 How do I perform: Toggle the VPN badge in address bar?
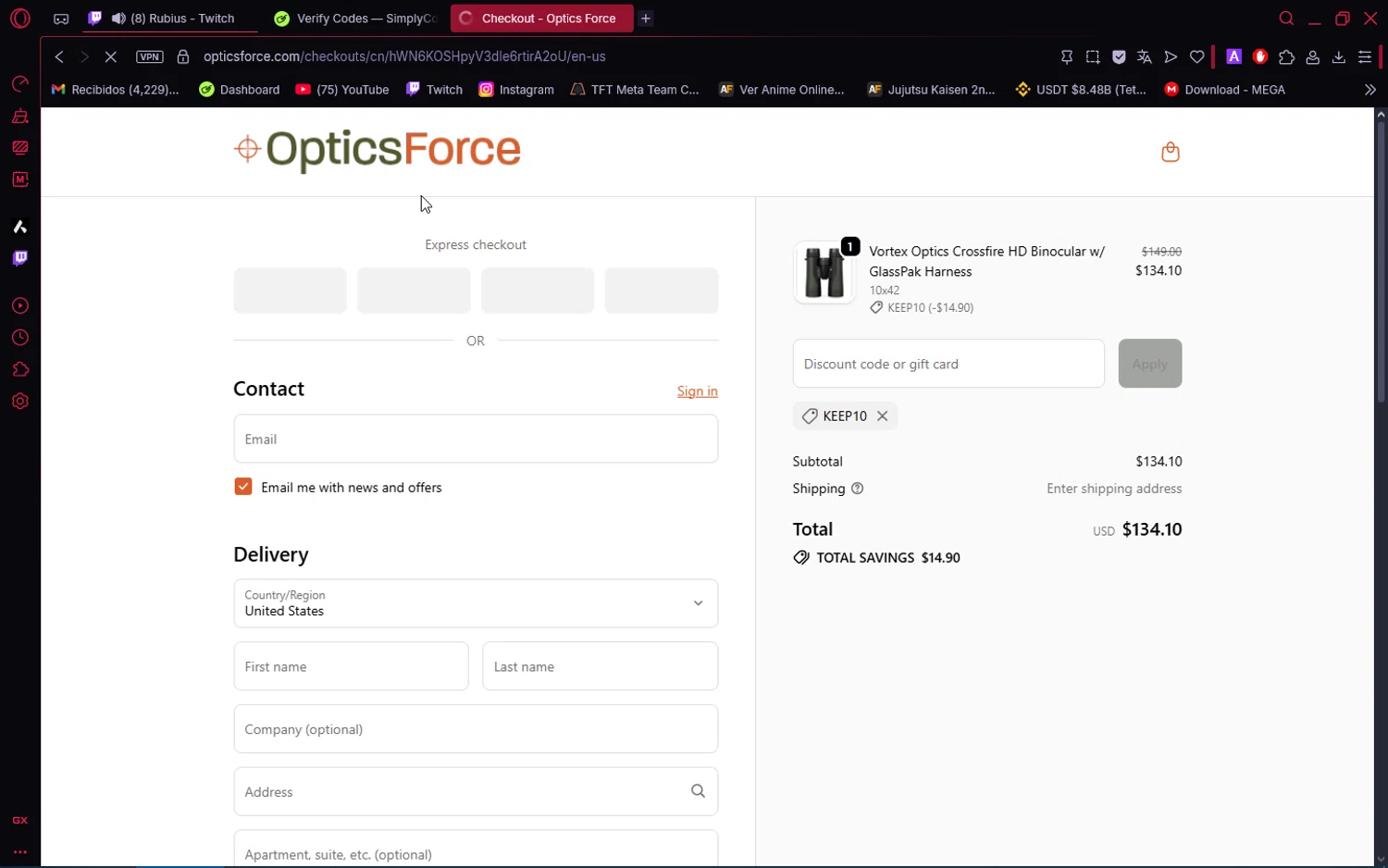(x=149, y=56)
